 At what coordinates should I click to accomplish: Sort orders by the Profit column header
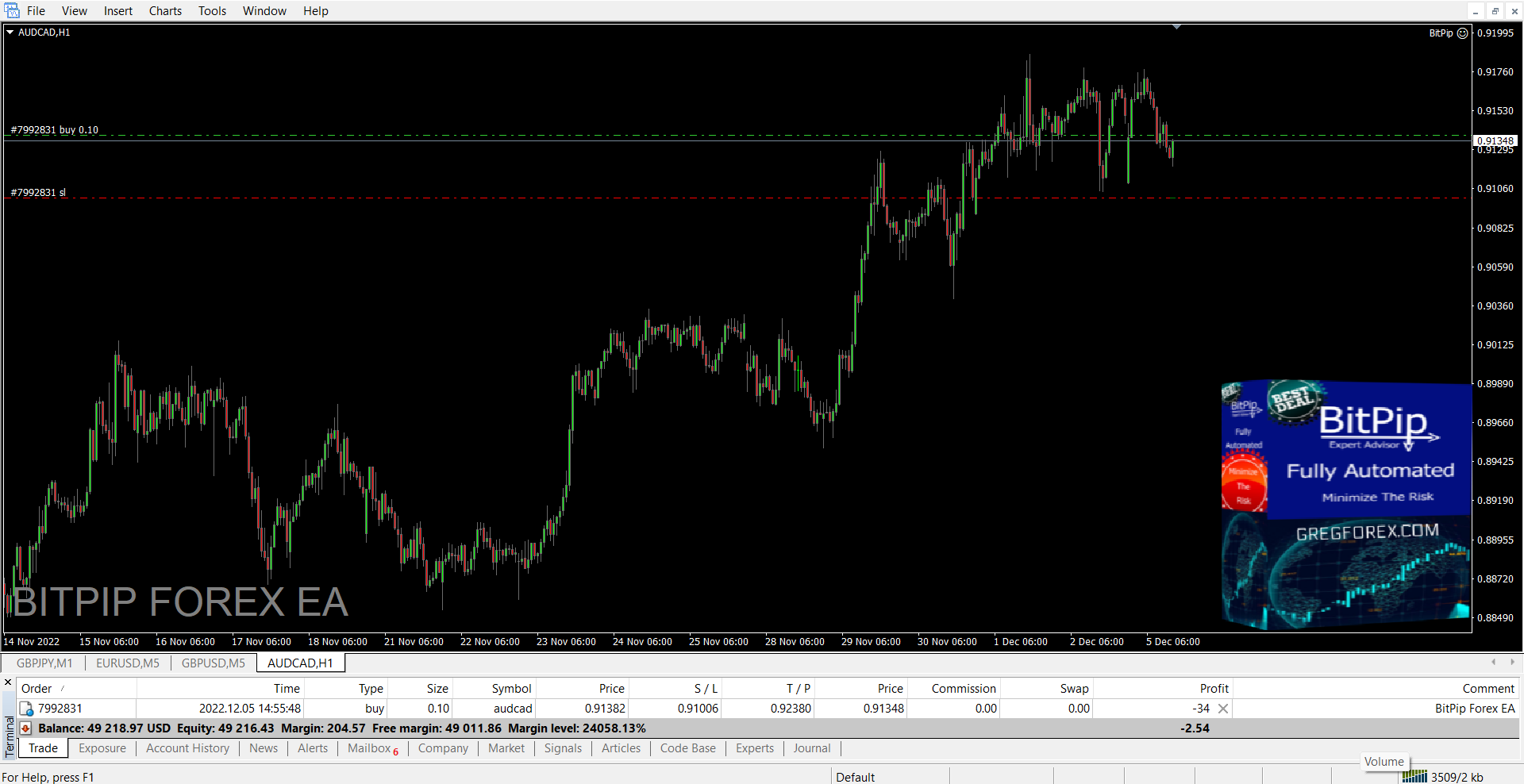pos(1214,689)
